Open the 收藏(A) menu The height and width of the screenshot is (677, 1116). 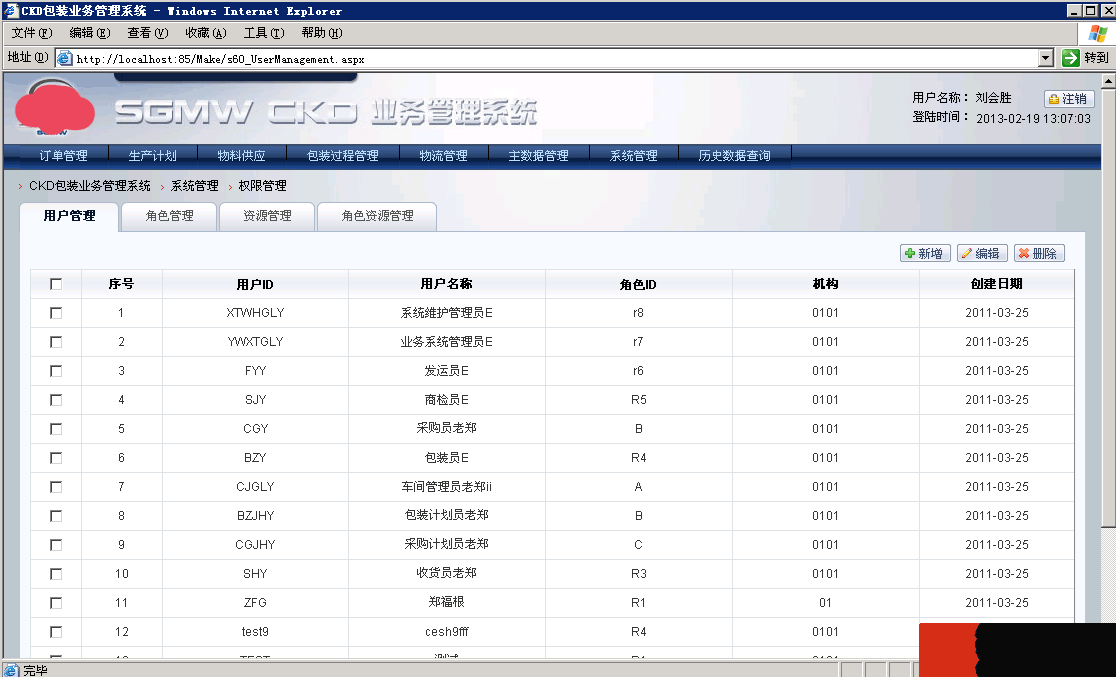click(x=206, y=33)
